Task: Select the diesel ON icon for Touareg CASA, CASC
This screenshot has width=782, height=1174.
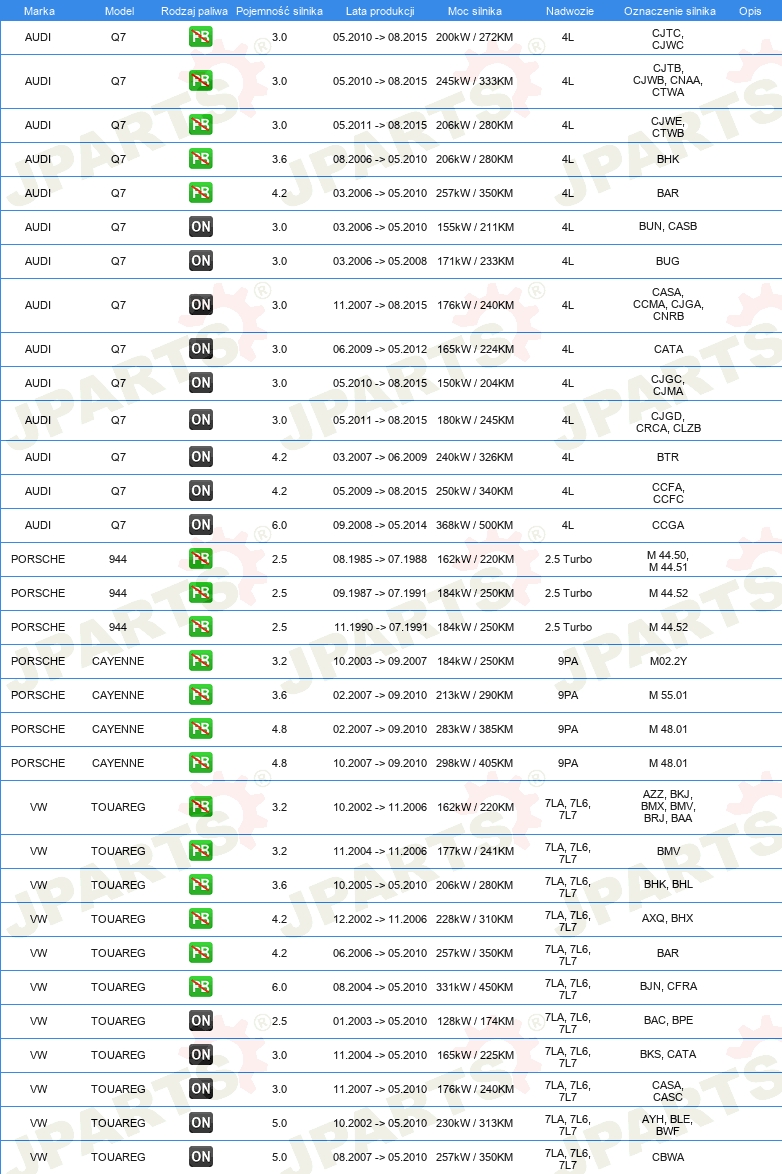Action: click(x=201, y=1089)
